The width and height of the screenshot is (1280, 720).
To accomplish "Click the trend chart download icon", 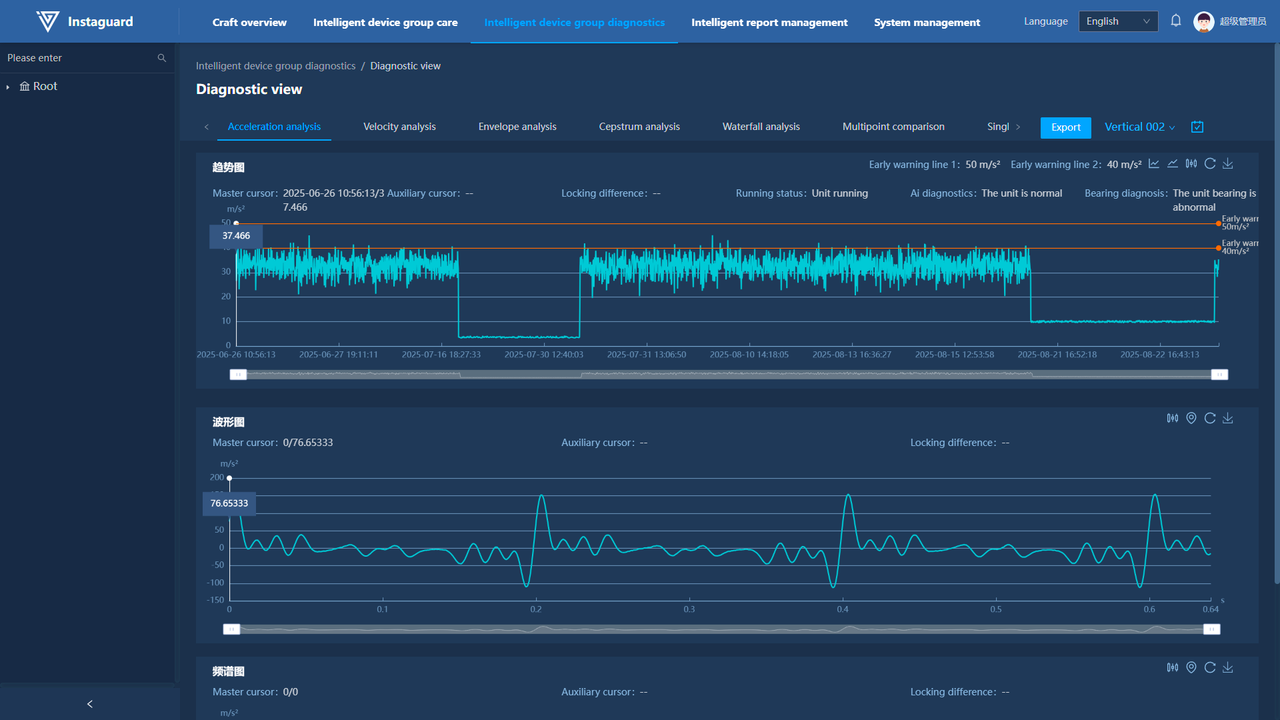I will pyautogui.click(x=1228, y=164).
